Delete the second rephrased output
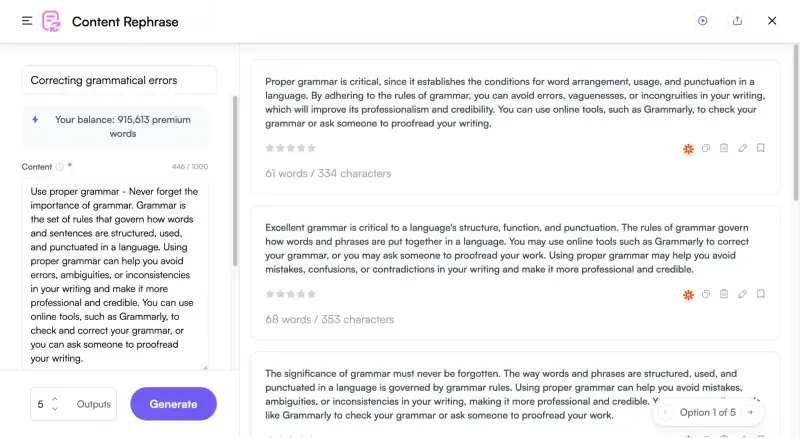 724,294
